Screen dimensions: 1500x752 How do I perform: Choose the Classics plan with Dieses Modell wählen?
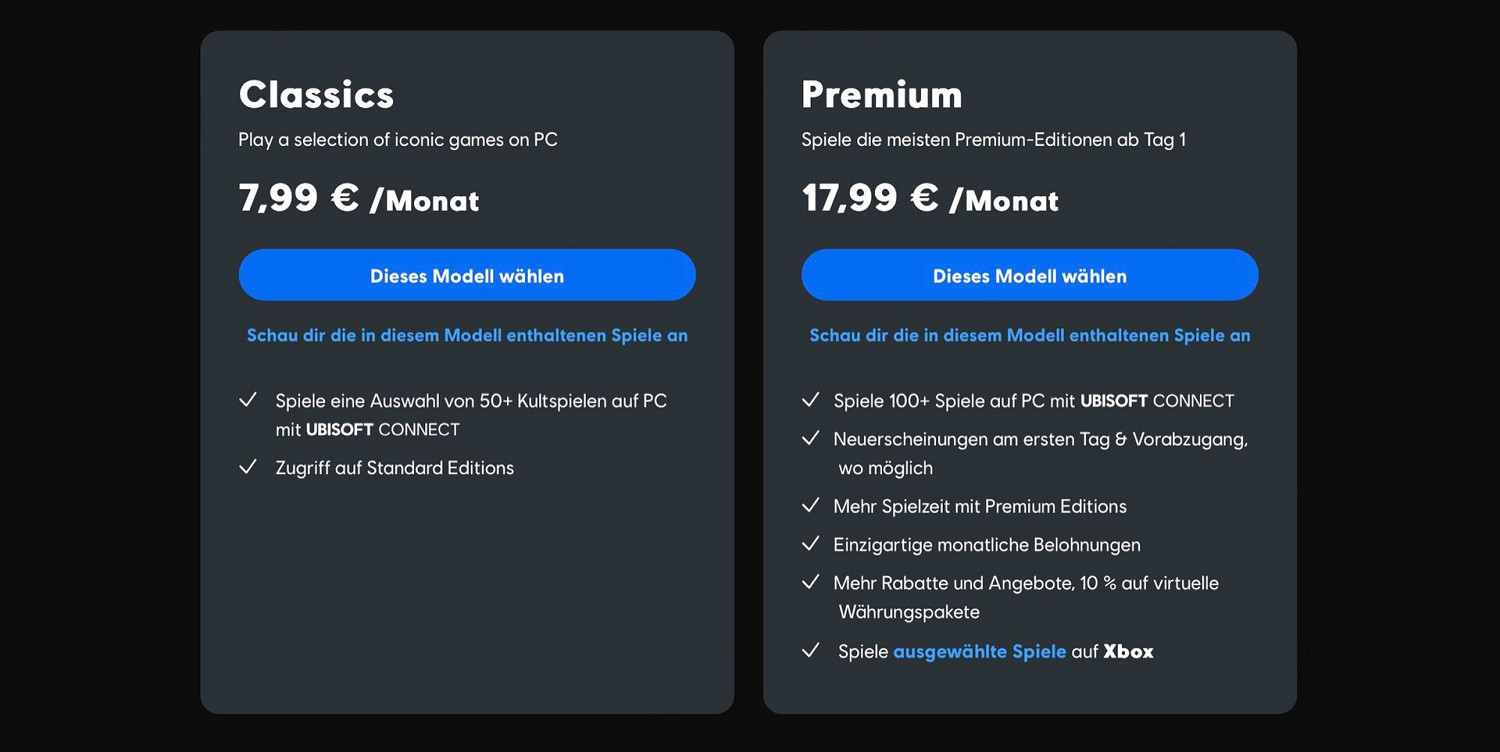click(x=467, y=275)
